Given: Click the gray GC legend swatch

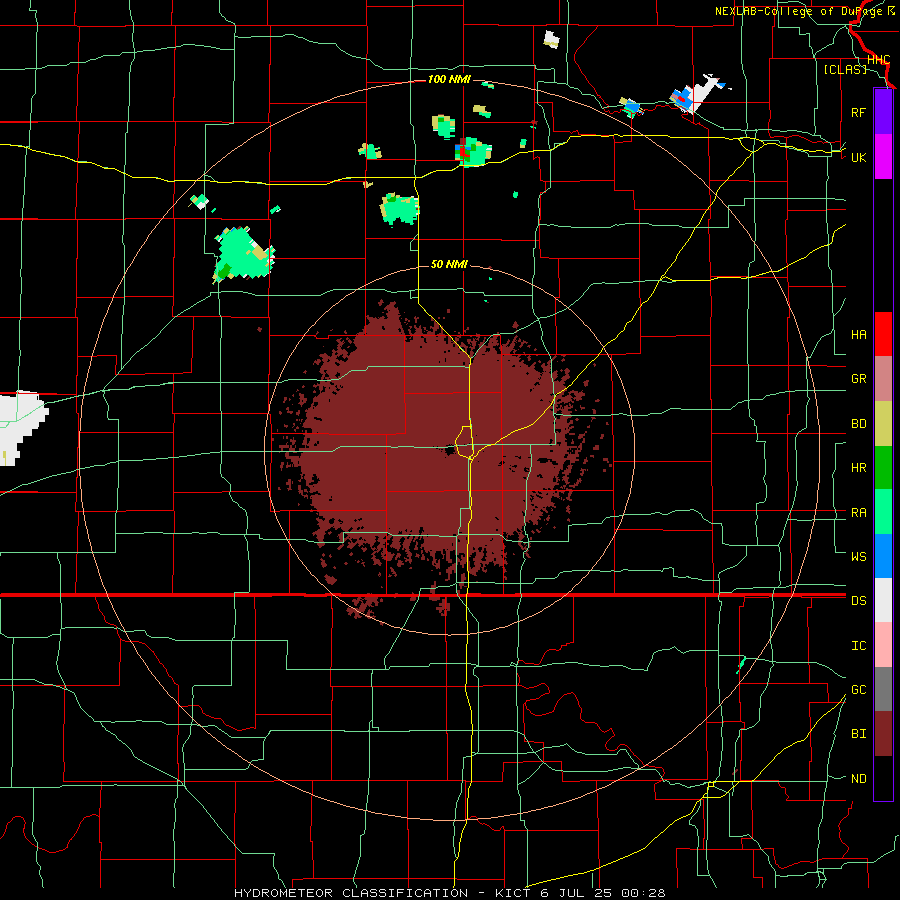Looking at the screenshot, I should pyautogui.click(x=883, y=689).
